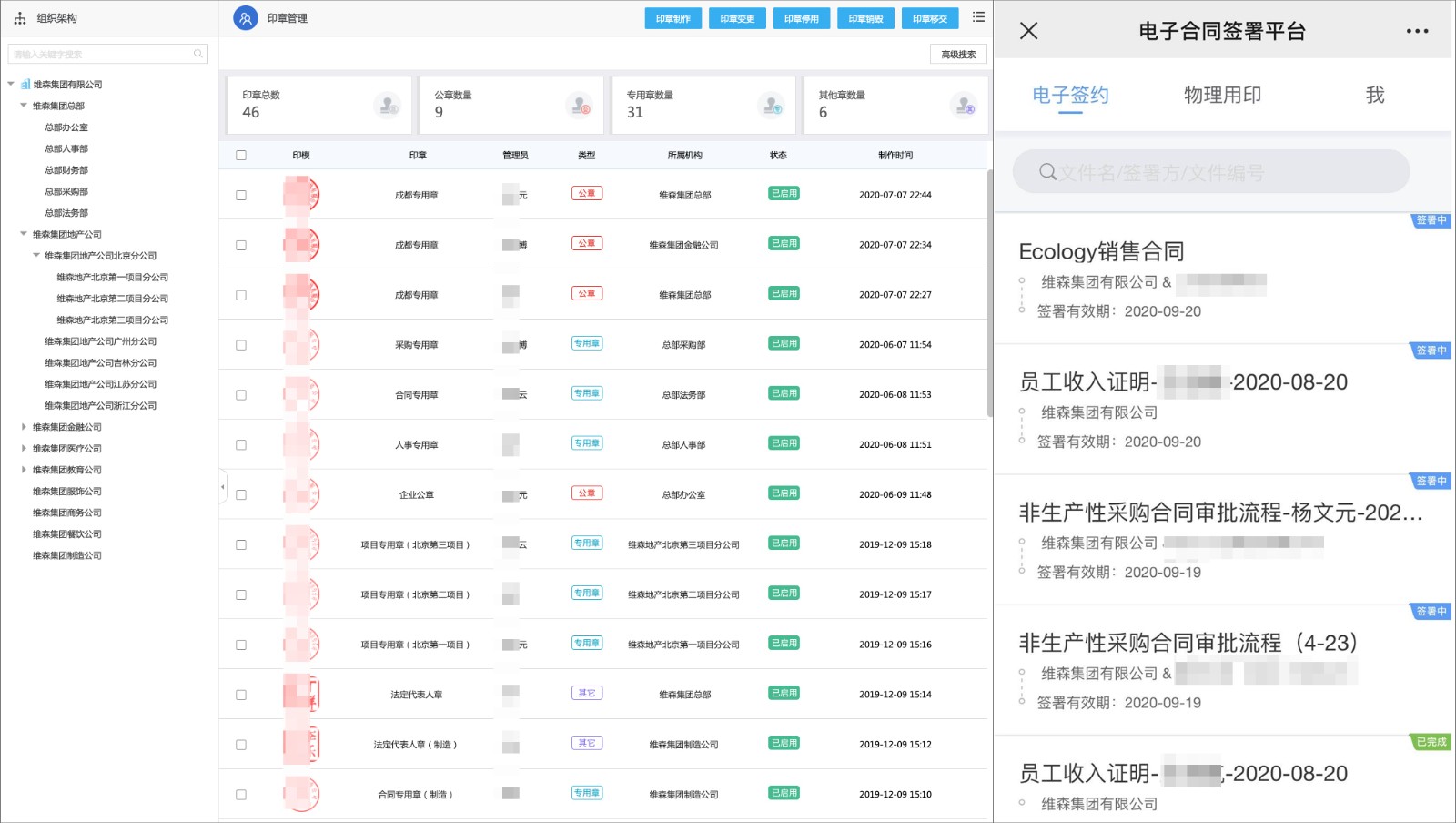Open the 非生产性采购合同审批流程-杨文元 contract item
This screenshot has width=1456, height=823.
click(x=1223, y=540)
